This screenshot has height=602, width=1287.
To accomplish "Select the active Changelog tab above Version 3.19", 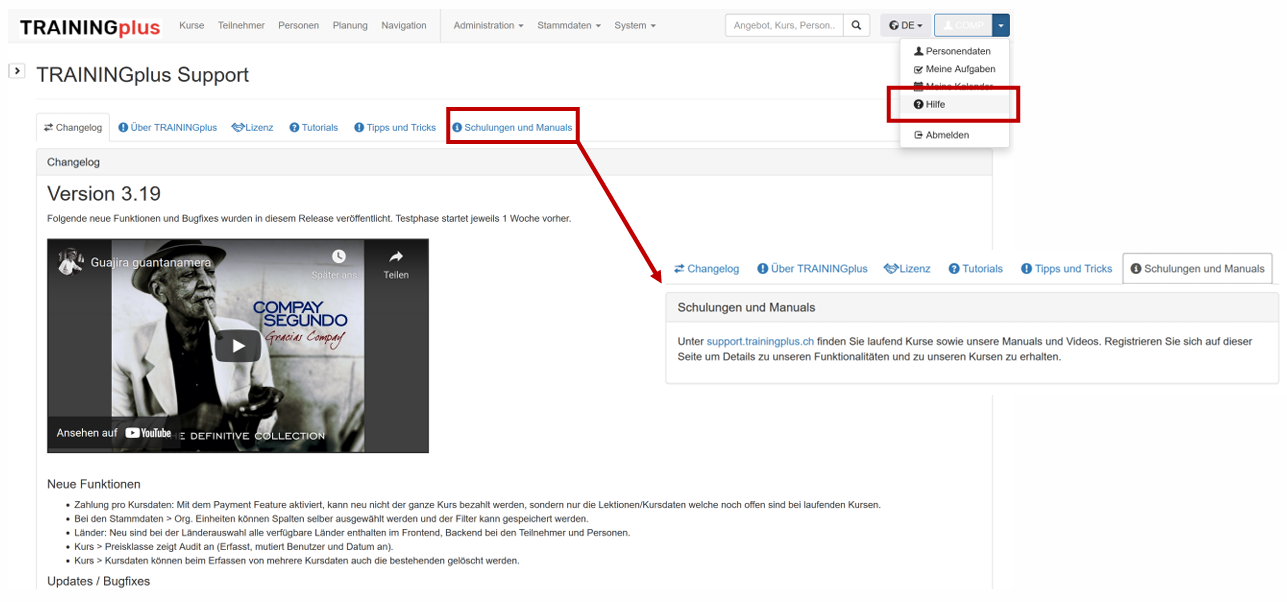I will click(x=73, y=128).
